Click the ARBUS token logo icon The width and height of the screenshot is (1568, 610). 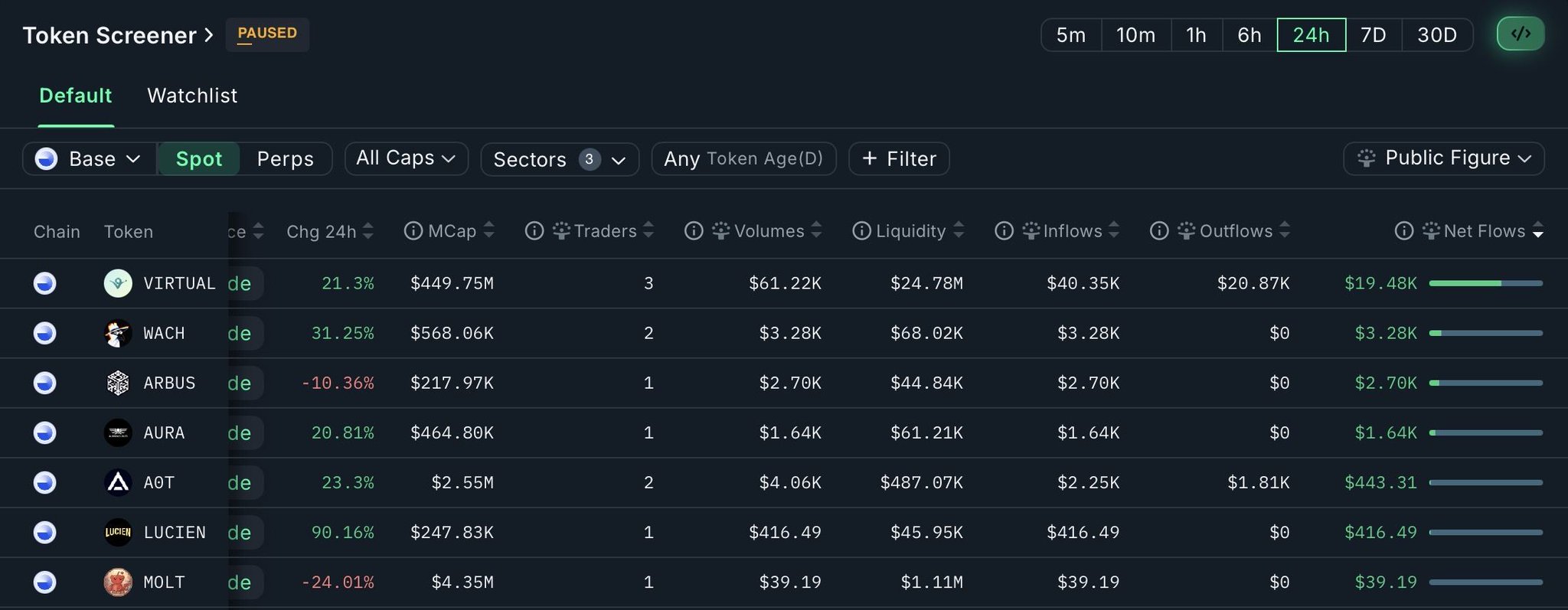(118, 383)
